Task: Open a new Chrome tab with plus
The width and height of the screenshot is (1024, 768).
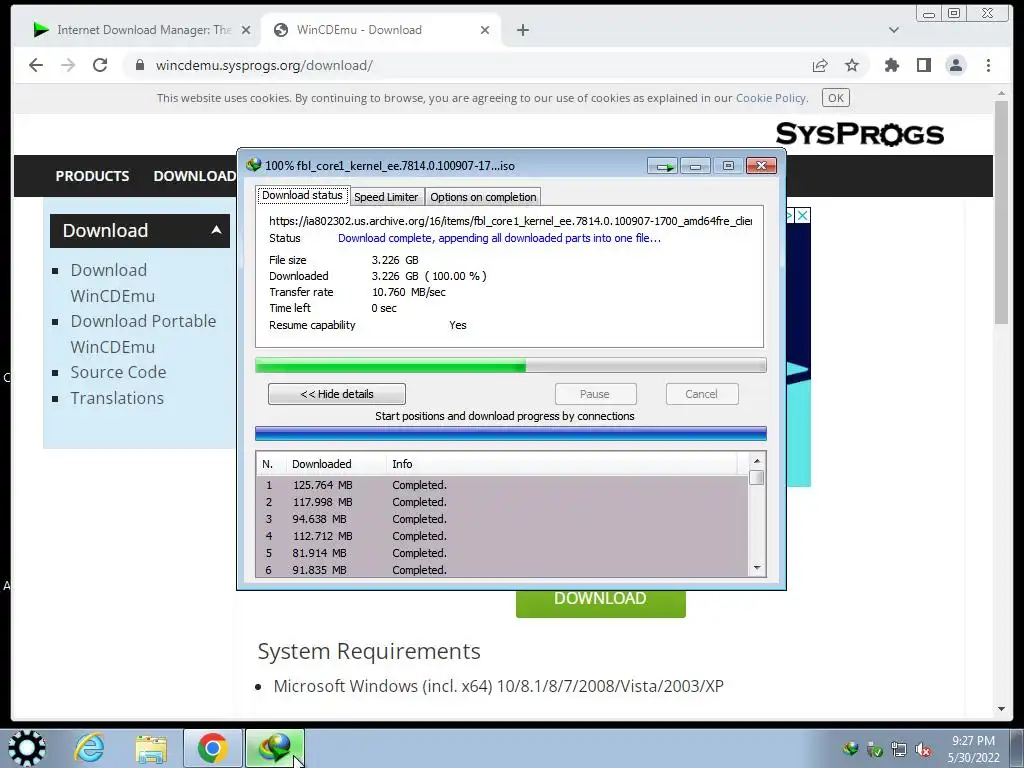Action: (x=522, y=30)
